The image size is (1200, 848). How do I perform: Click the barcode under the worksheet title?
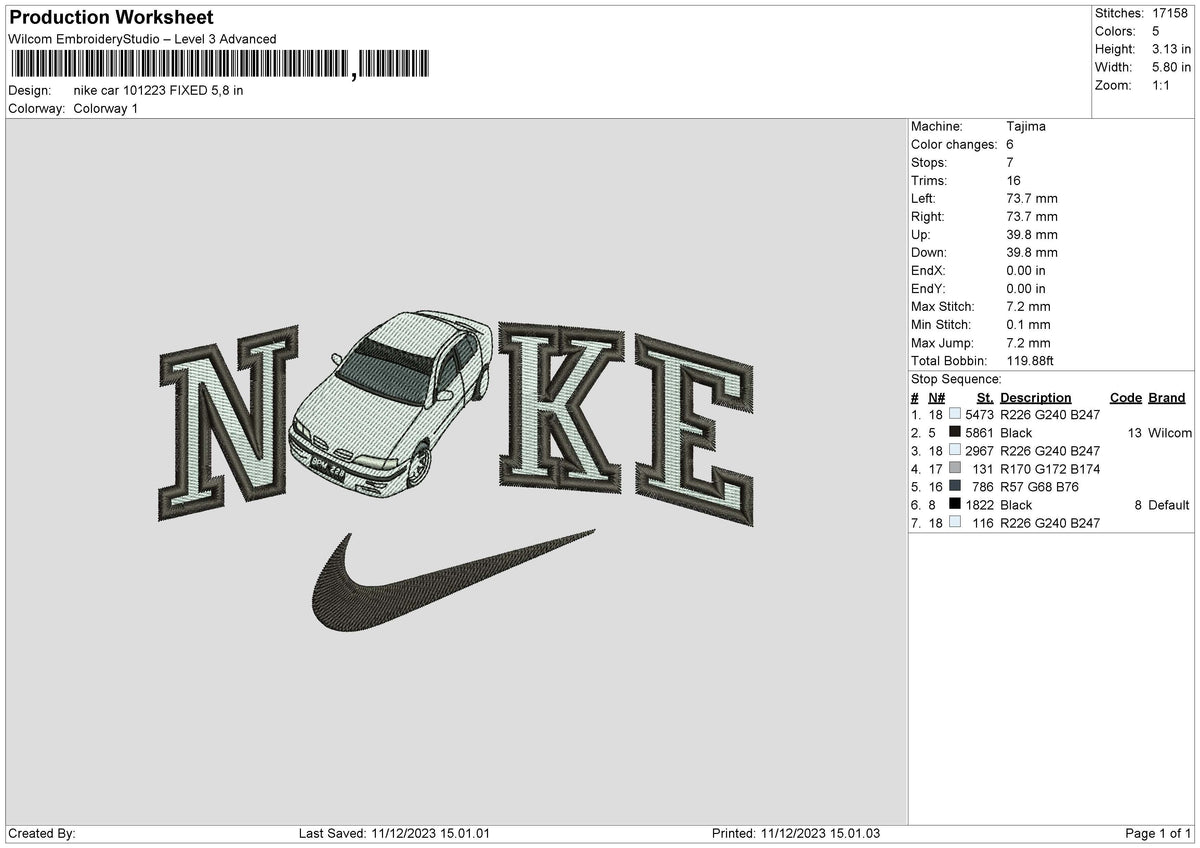pos(220,65)
